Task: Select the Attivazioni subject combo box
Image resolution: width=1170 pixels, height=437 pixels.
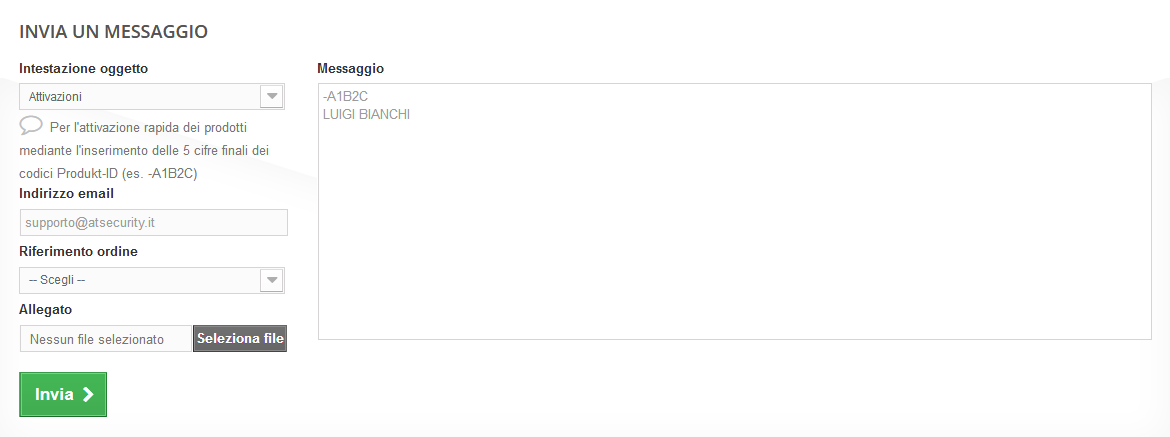Action: pos(151,97)
